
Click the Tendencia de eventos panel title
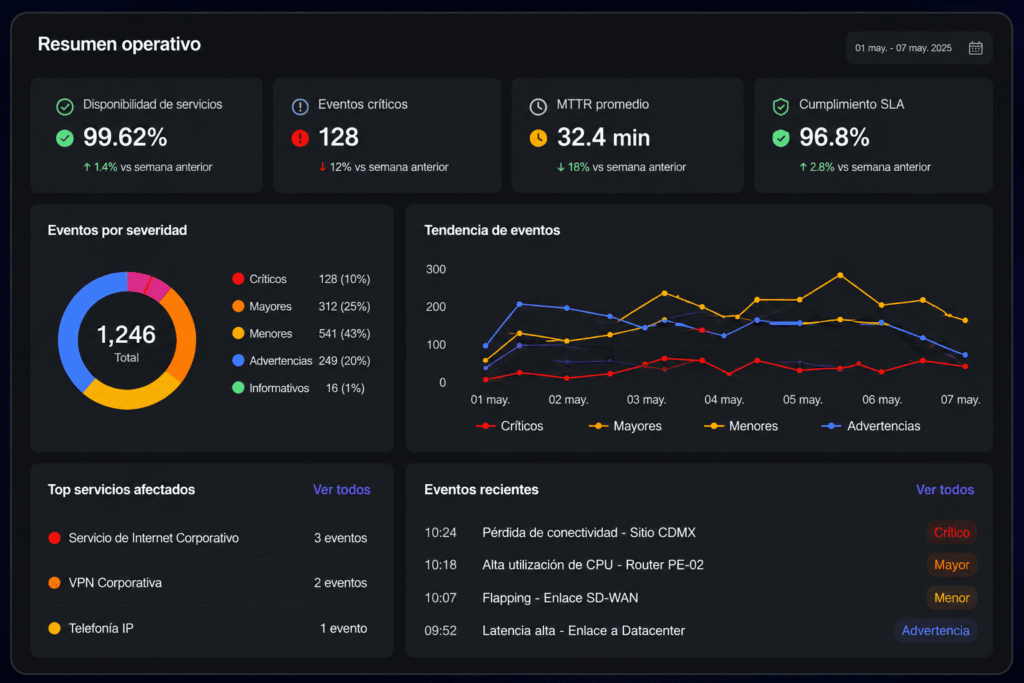pos(492,230)
